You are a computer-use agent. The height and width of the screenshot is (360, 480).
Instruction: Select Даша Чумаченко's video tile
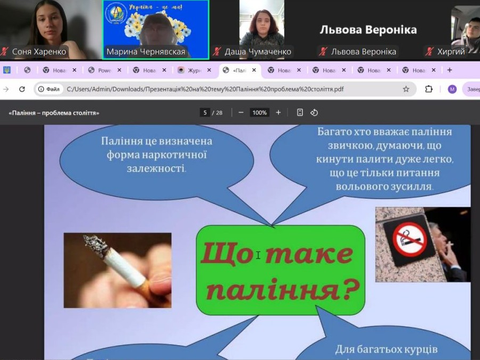point(262,29)
